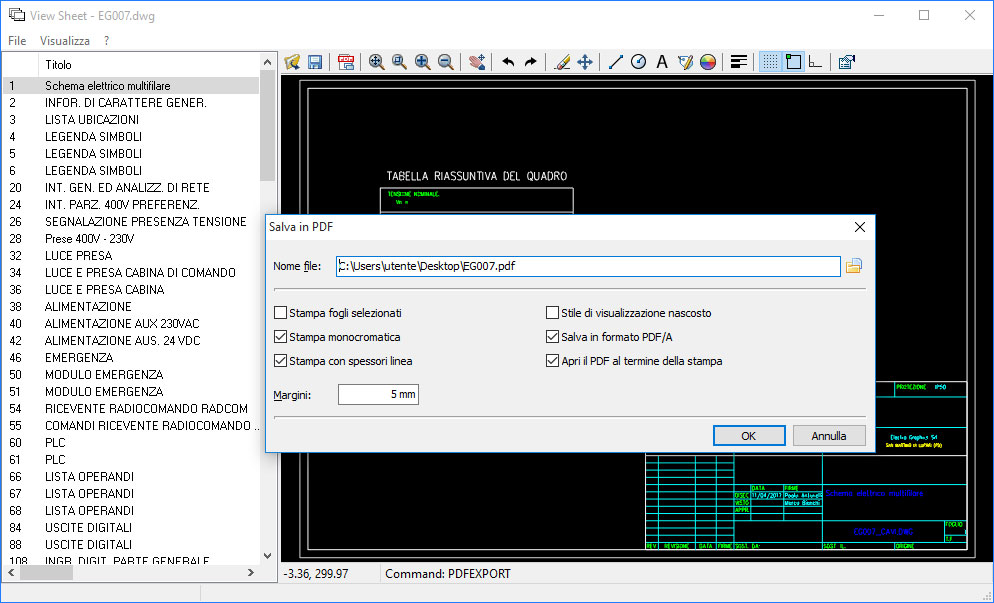Screen dimensions: 994x603
Task: Select sheet INT. PARZ. 400V PREFERENZ.
Action: tap(131, 205)
